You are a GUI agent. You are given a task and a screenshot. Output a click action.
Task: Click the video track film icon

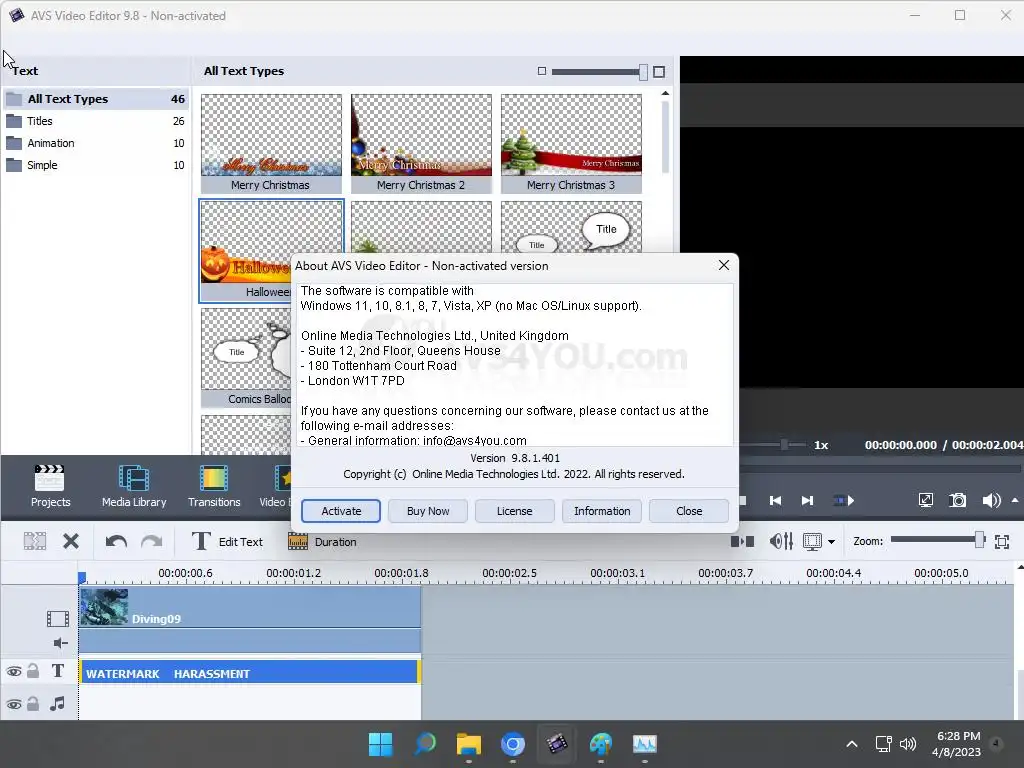57,618
